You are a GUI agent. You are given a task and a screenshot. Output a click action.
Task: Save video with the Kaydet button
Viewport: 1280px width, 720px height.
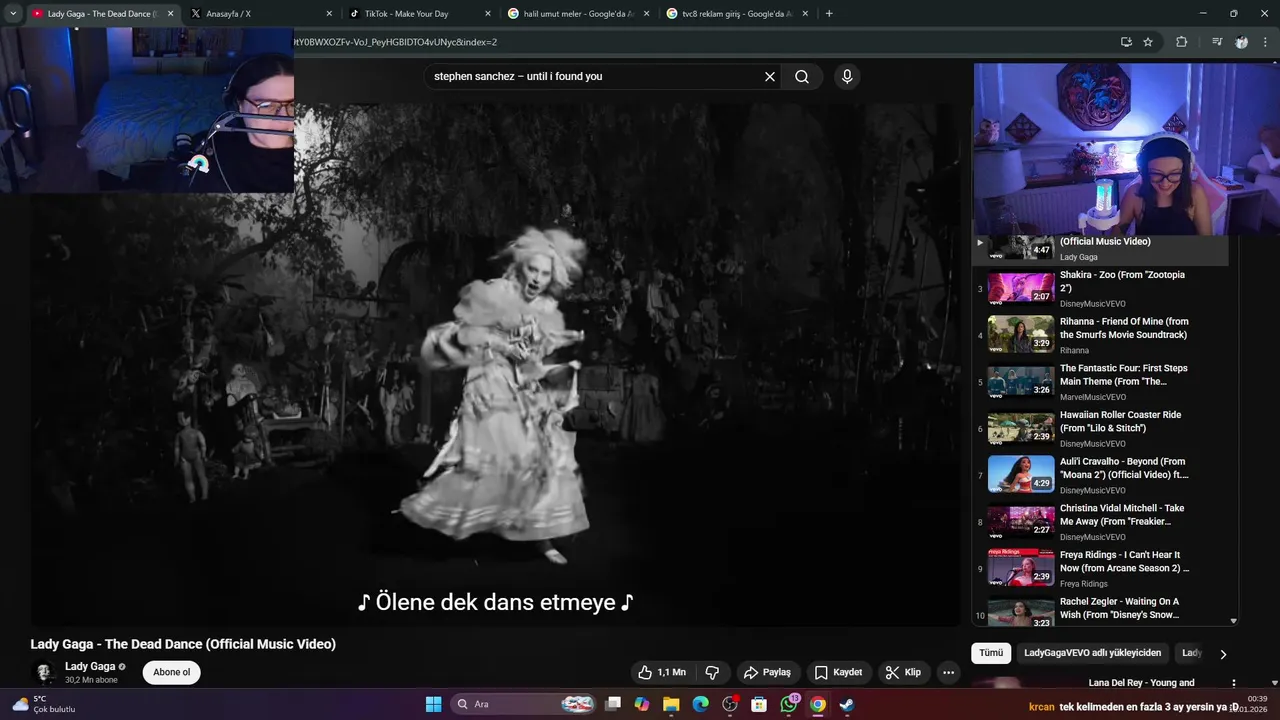click(x=838, y=672)
